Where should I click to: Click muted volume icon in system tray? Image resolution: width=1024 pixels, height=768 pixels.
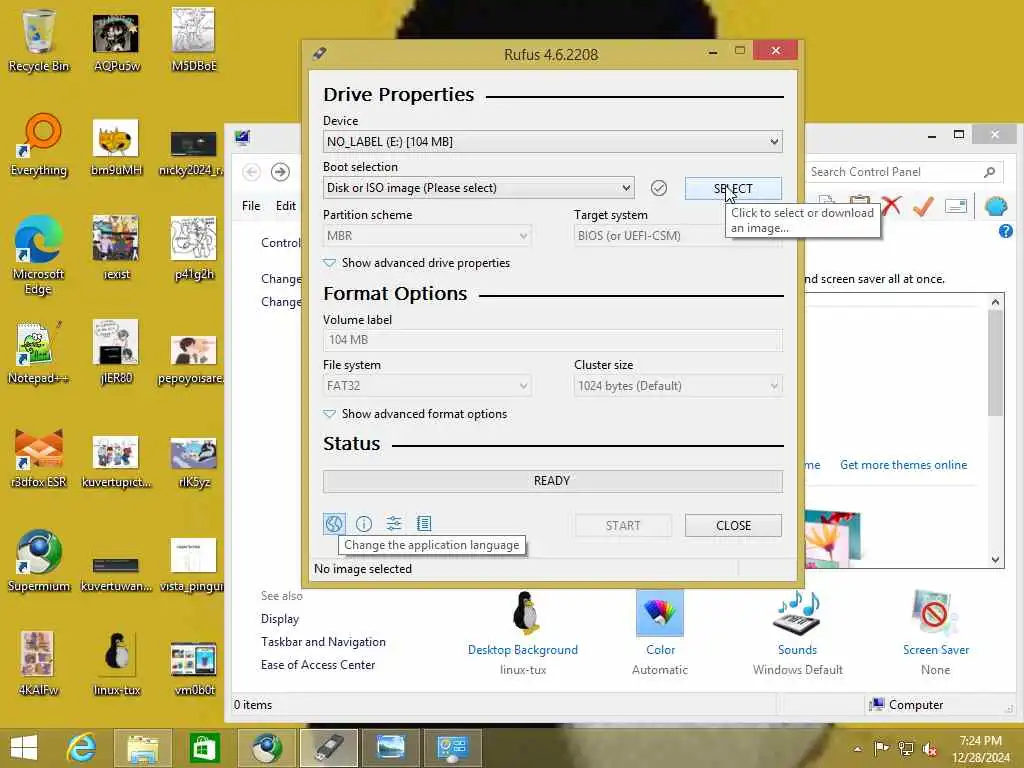(x=929, y=749)
